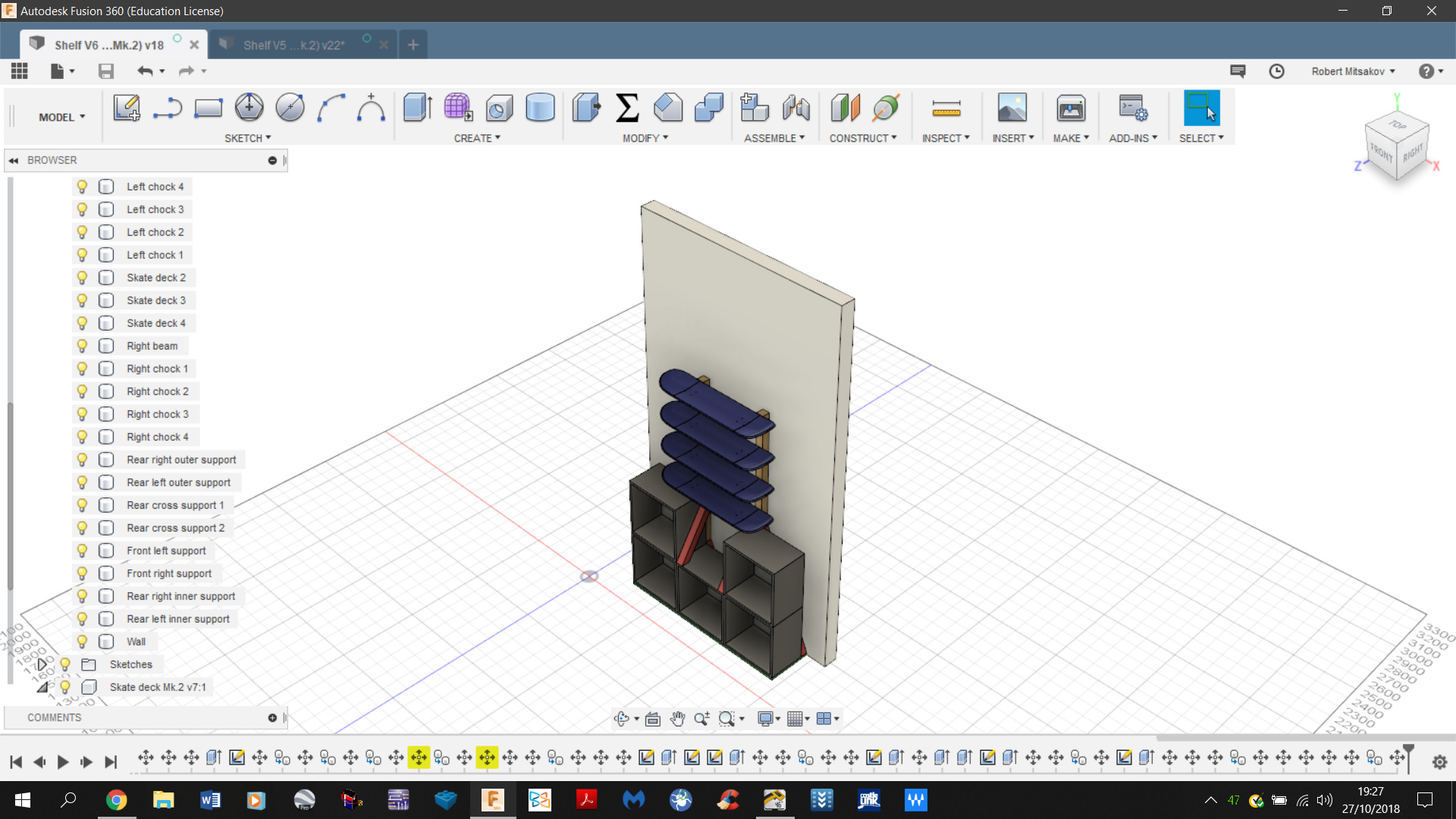Screen dimensions: 1456x819
Task: Expand the ASSEMBLE menu dropdown
Action: tap(774, 138)
